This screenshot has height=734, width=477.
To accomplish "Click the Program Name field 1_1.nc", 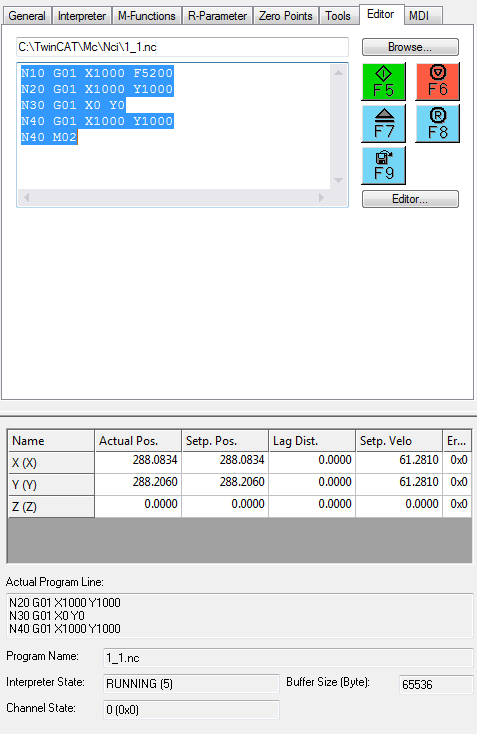I will tap(288, 658).
